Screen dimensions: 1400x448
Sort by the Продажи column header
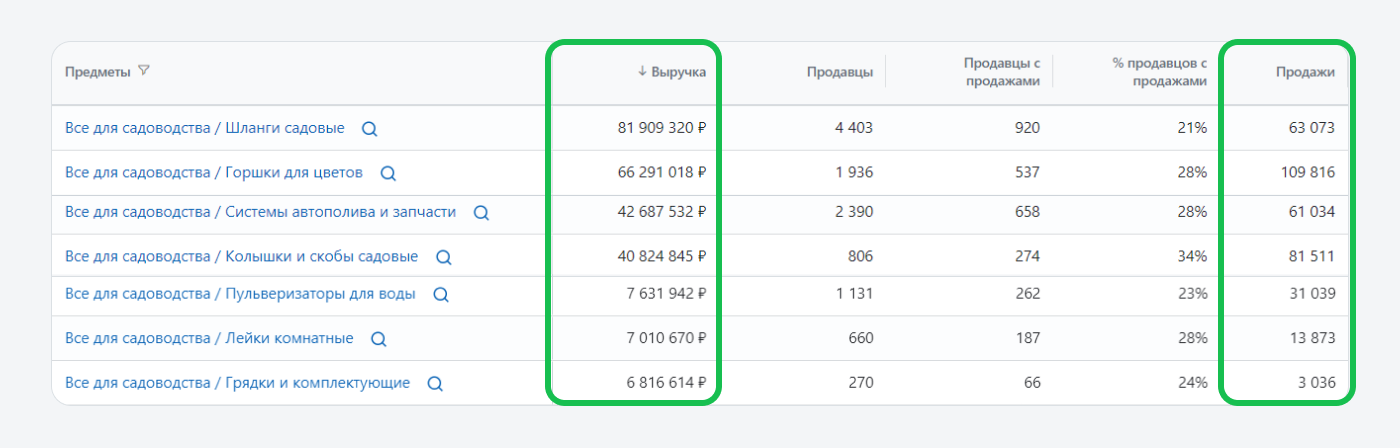pyautogui.click(x=1305, y=72)
